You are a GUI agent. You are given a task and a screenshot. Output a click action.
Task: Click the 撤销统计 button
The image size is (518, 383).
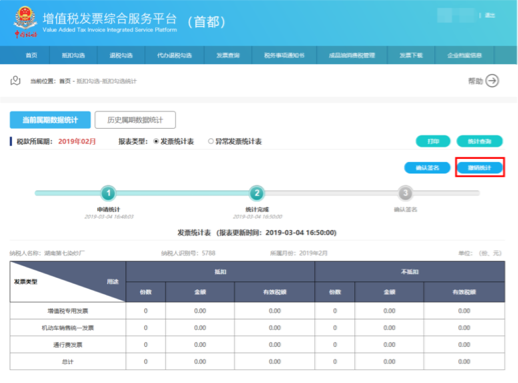tap(479, 168)
